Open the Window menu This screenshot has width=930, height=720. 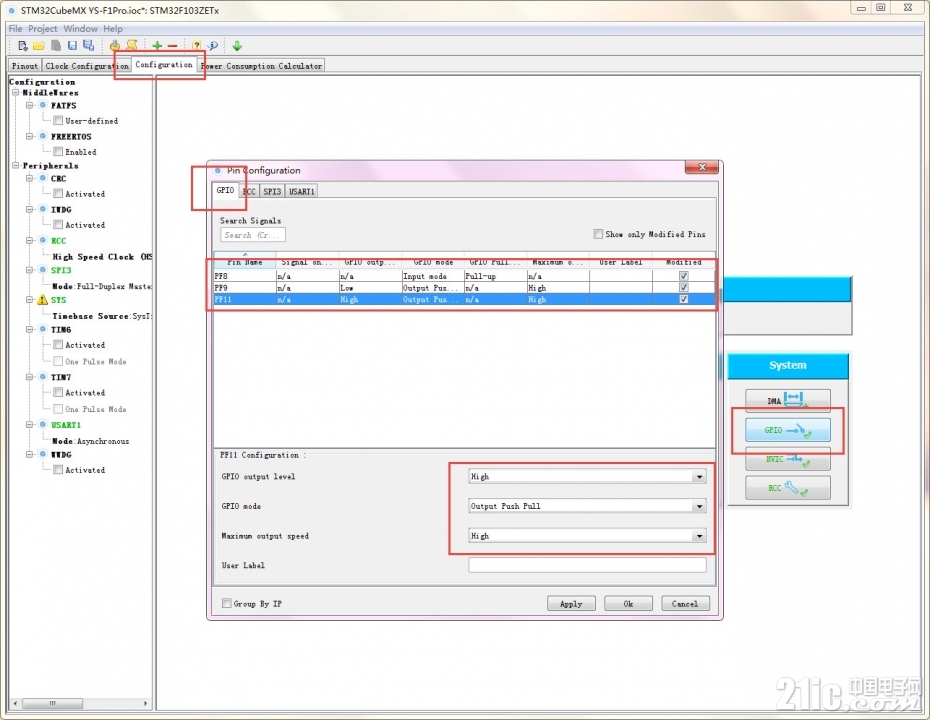80,28
